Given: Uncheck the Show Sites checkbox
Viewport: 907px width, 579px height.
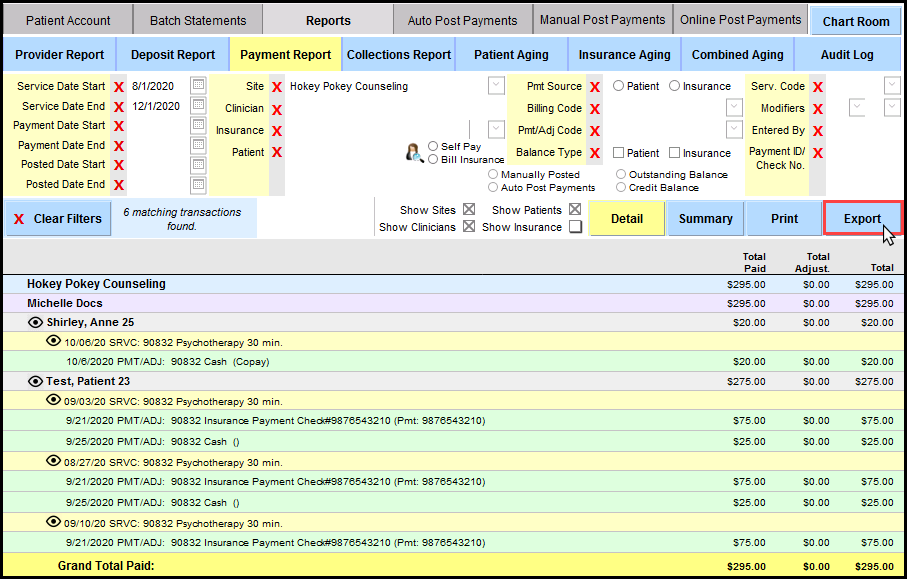Looking at the screenshot, I should tap(468, 210).
